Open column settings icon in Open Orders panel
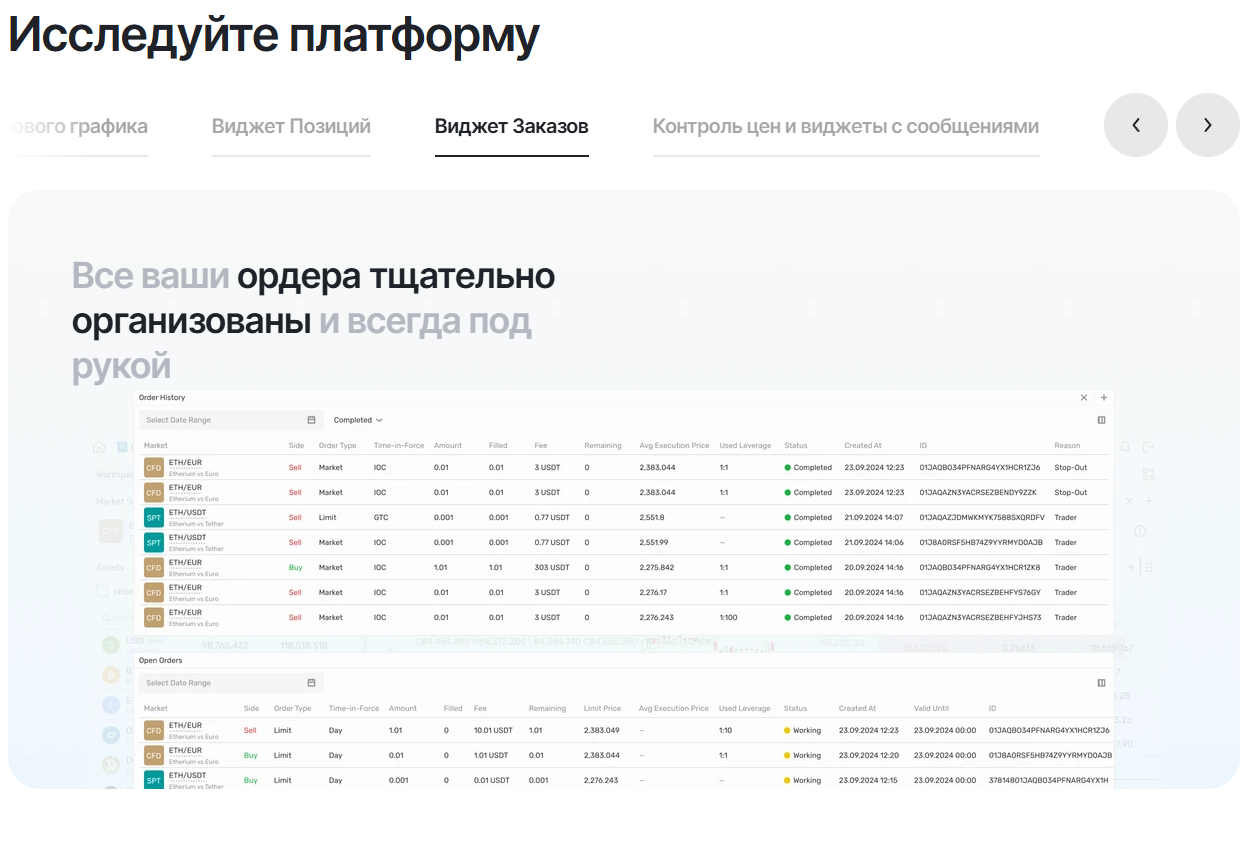Image resolution: width=1243 pixels, height=850 pixels. click(1101, 683)
